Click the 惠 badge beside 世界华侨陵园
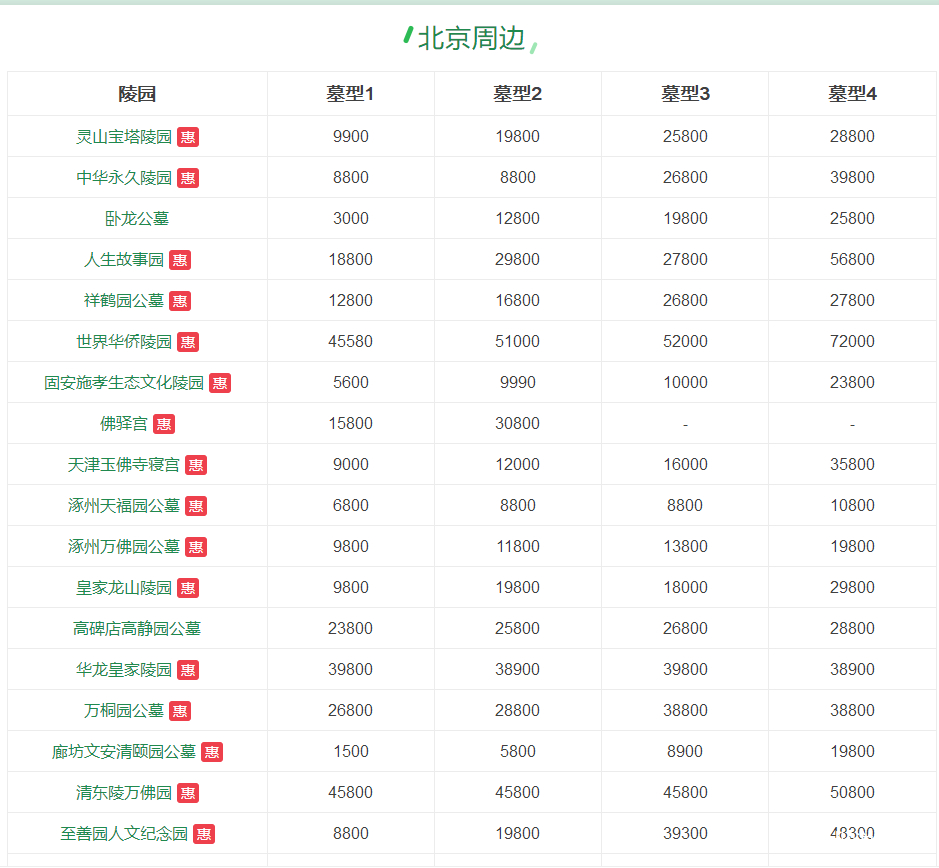This screenshot has height=868, width=939. (188, 342)
